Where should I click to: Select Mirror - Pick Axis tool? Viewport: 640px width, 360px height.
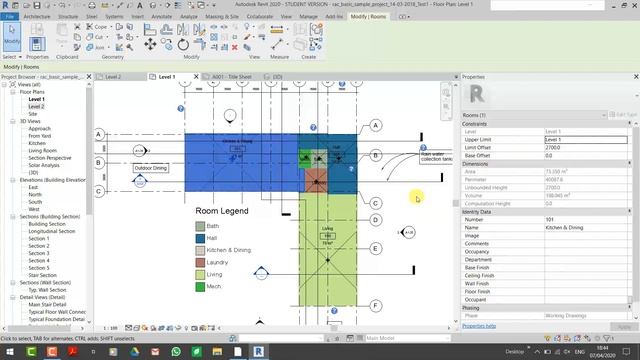[x=183, y=29]
